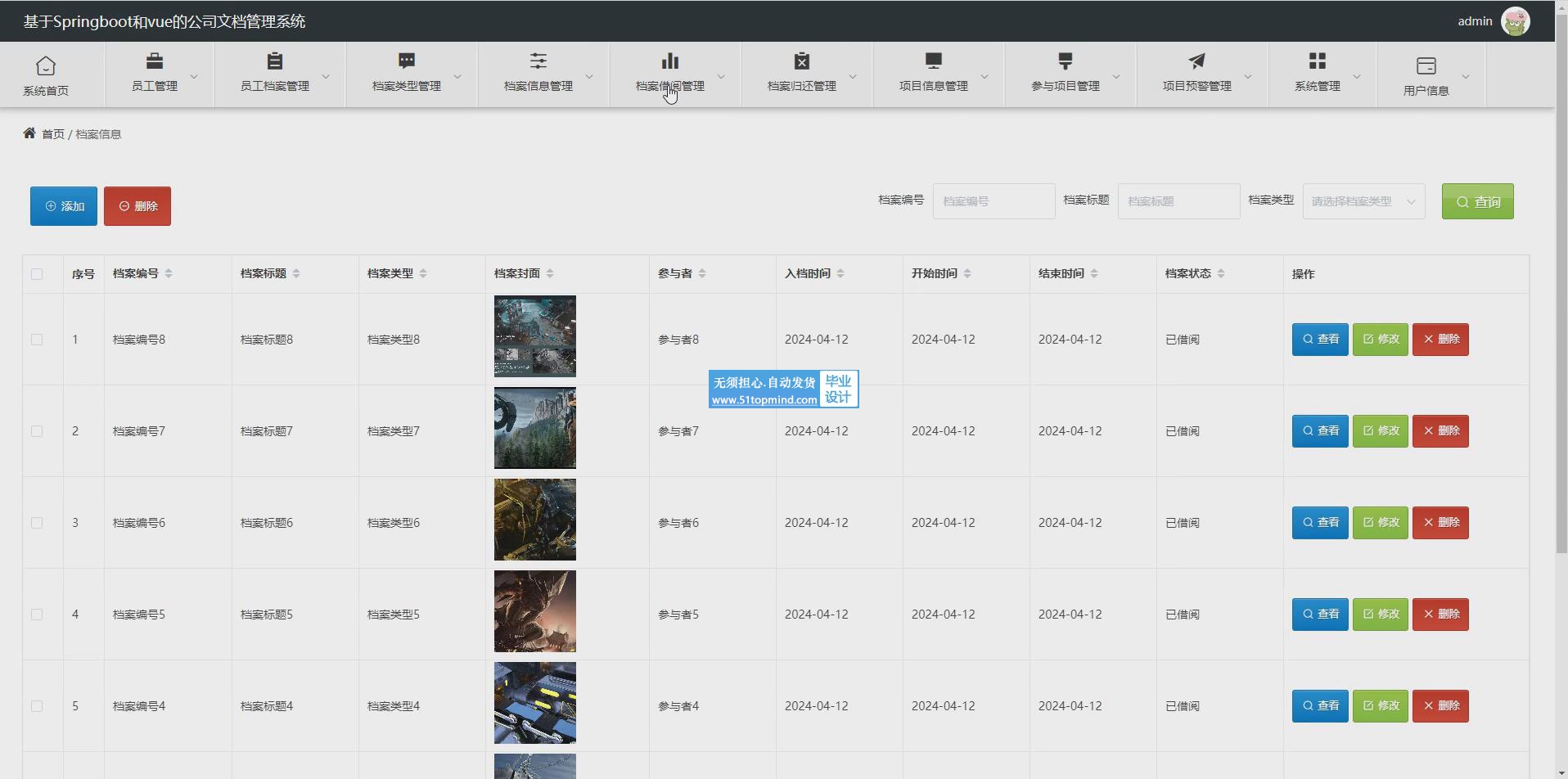Viewport: 1568px width, 779px height.
Task: Click the 档案信息管理 sliders icon
Action: pyautogui.click(x=538, y=61)
